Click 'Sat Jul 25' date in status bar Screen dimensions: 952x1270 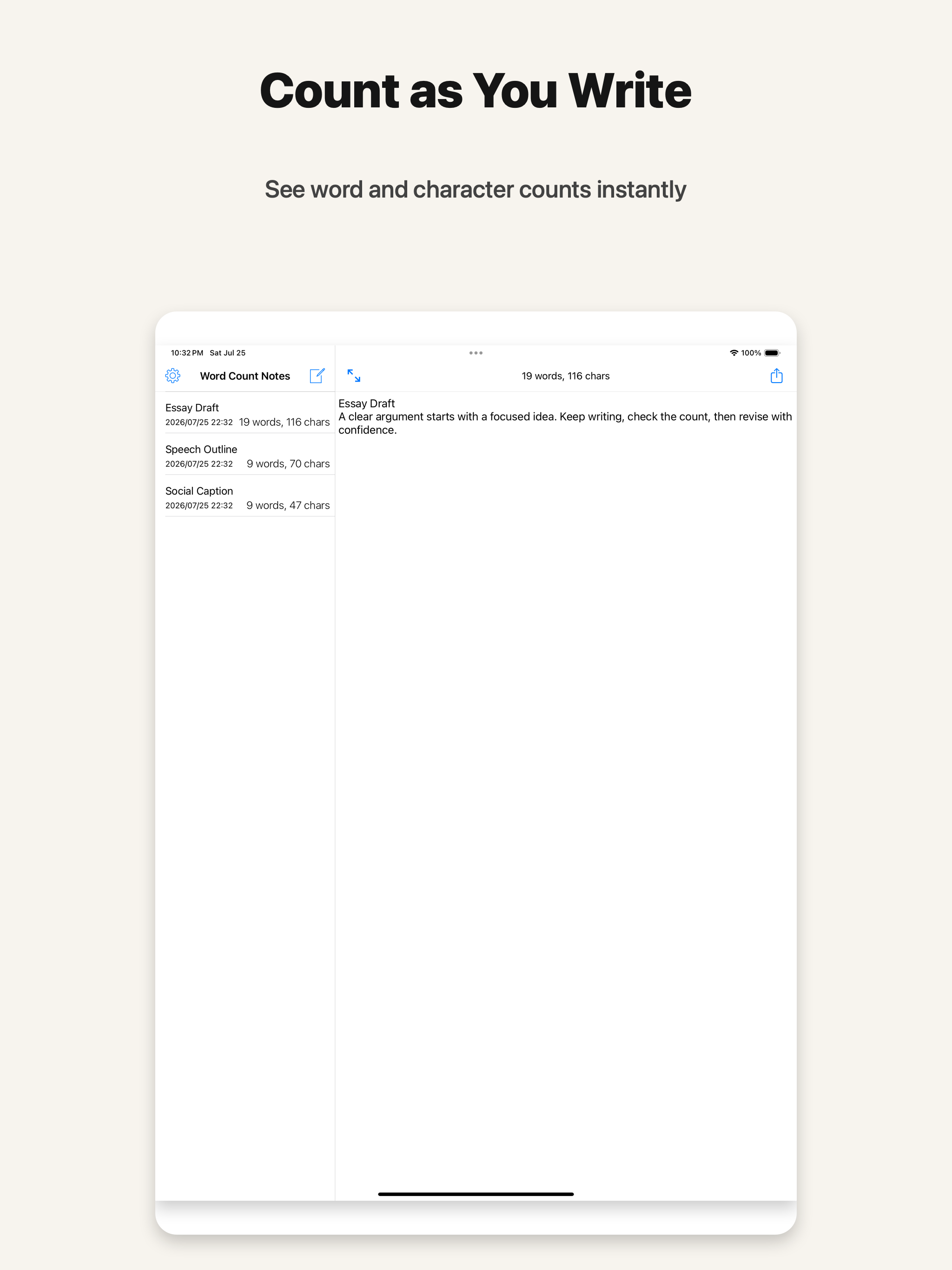(227, 352)
